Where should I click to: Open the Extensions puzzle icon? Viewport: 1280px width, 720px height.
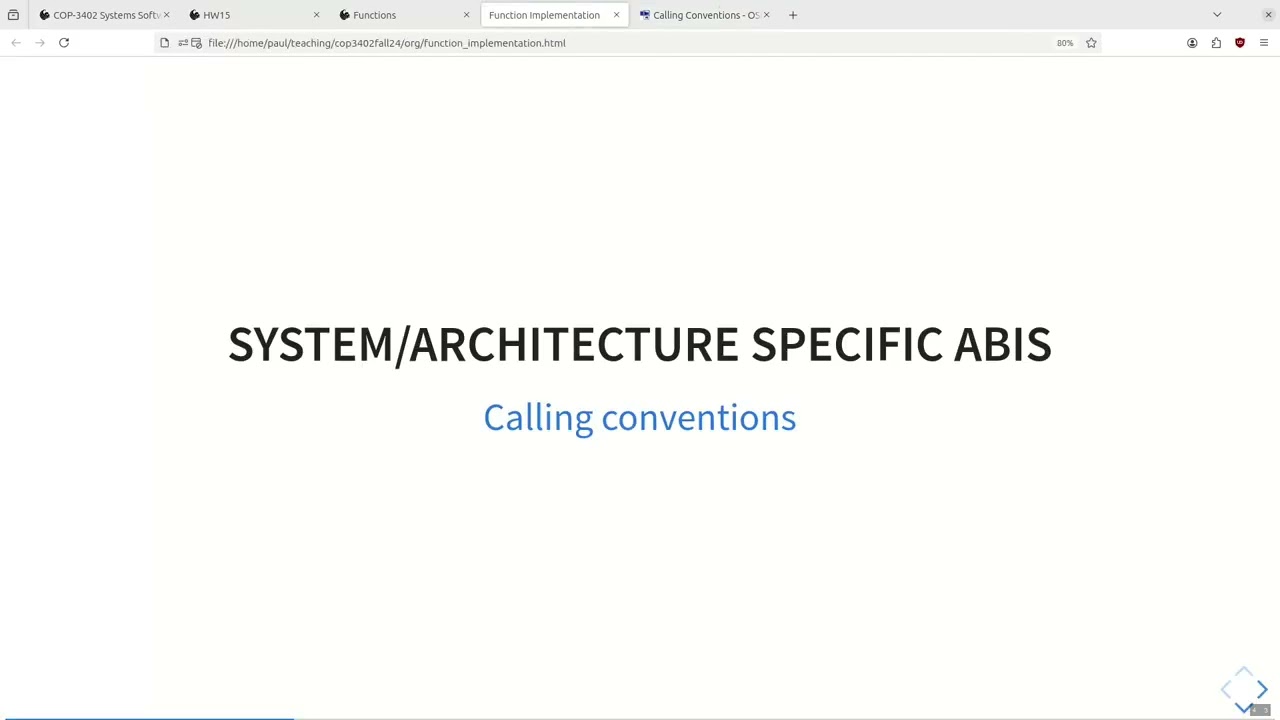[x=1216, y=43]
